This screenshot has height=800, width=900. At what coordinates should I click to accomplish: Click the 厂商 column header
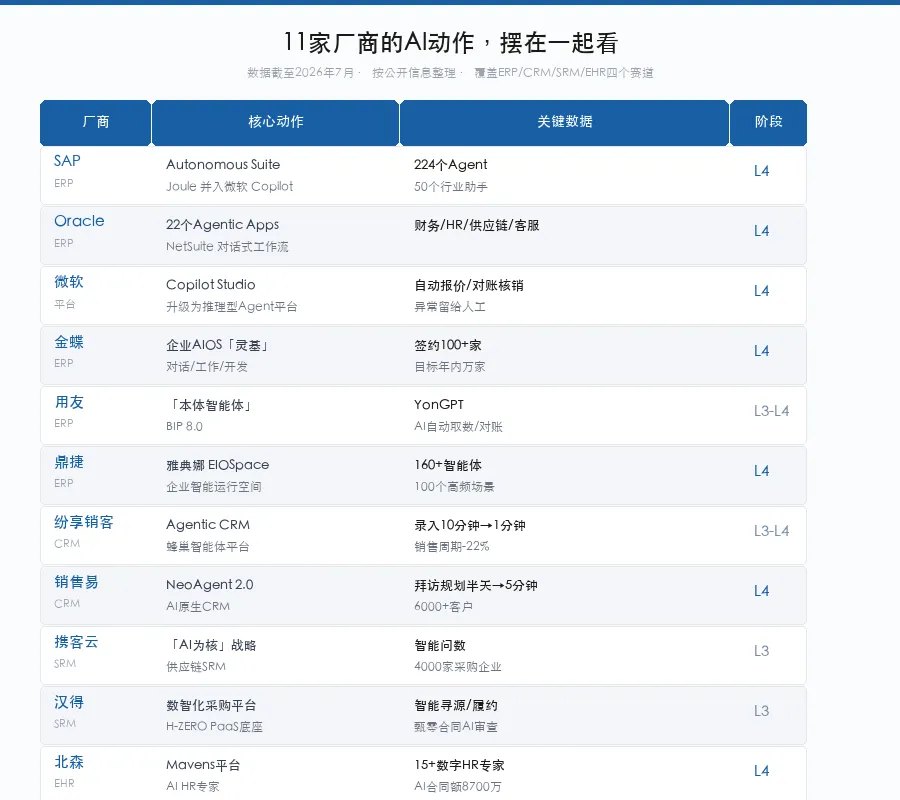[x=95, y=122]
